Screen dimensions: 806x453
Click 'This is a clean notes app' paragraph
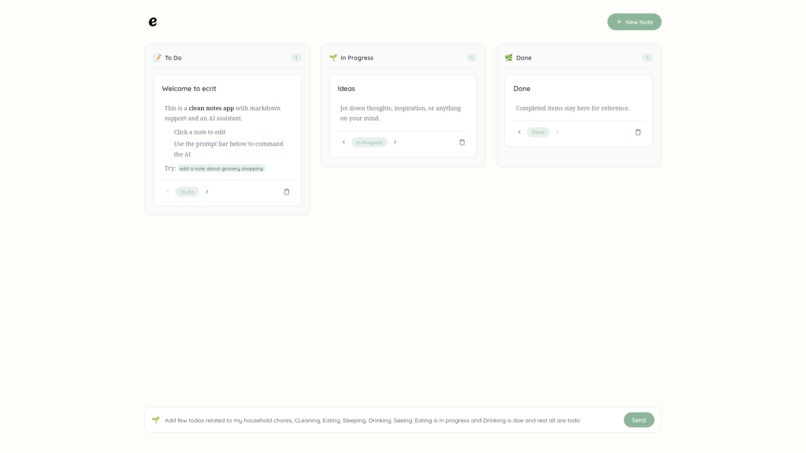222,113
